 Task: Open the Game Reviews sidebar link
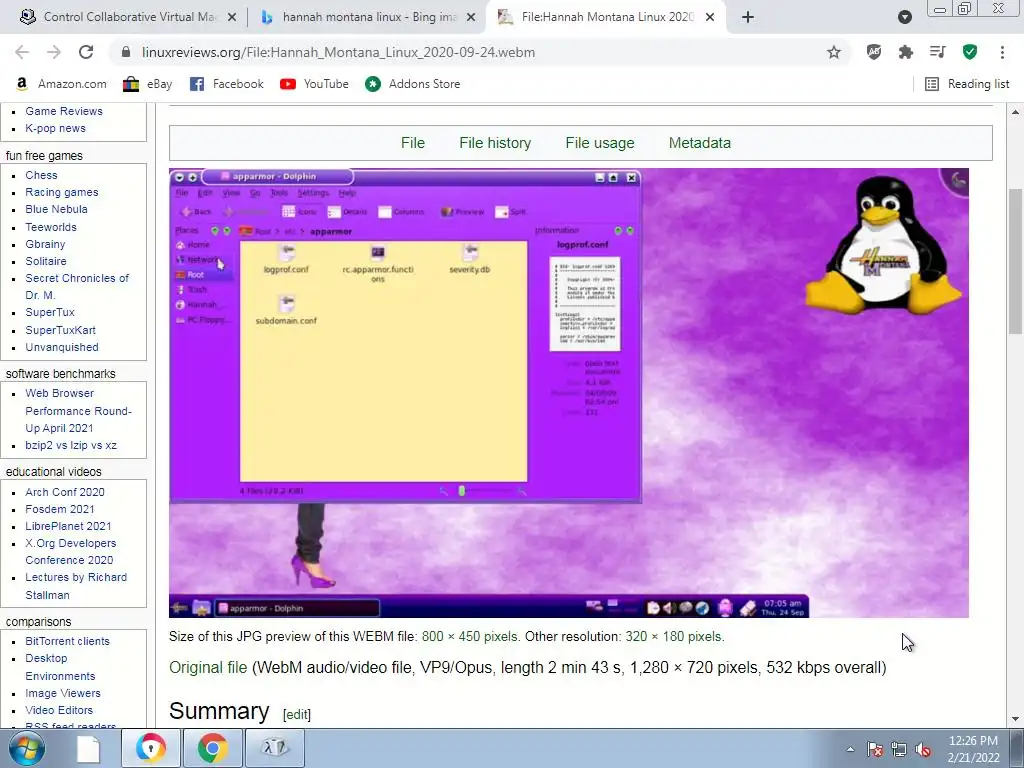click(x=64, y=111)
